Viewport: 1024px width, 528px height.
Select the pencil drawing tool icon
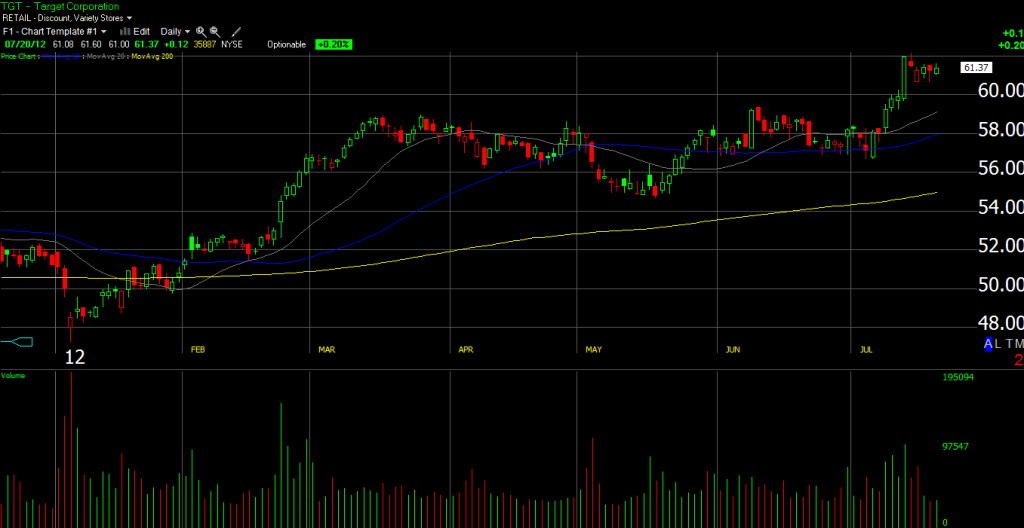(x=236, y=31)
